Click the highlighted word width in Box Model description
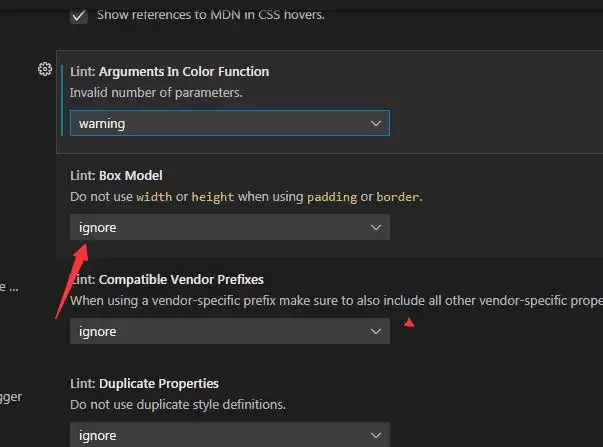This screenshot has height=447, width=603. point(154,197)
